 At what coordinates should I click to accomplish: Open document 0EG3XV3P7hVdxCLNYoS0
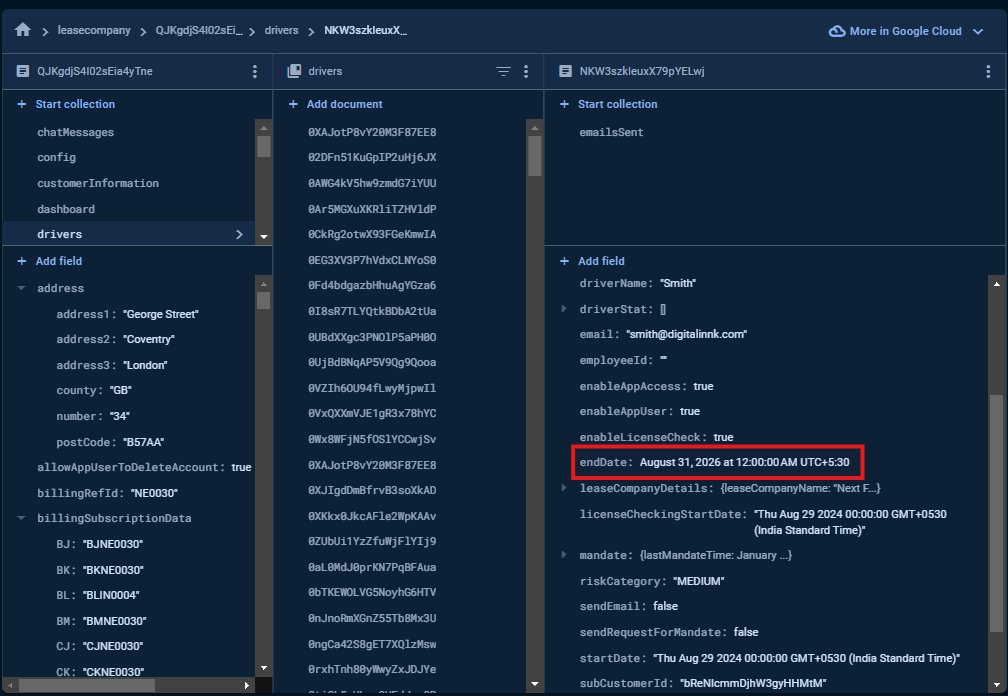click(372, 260)
